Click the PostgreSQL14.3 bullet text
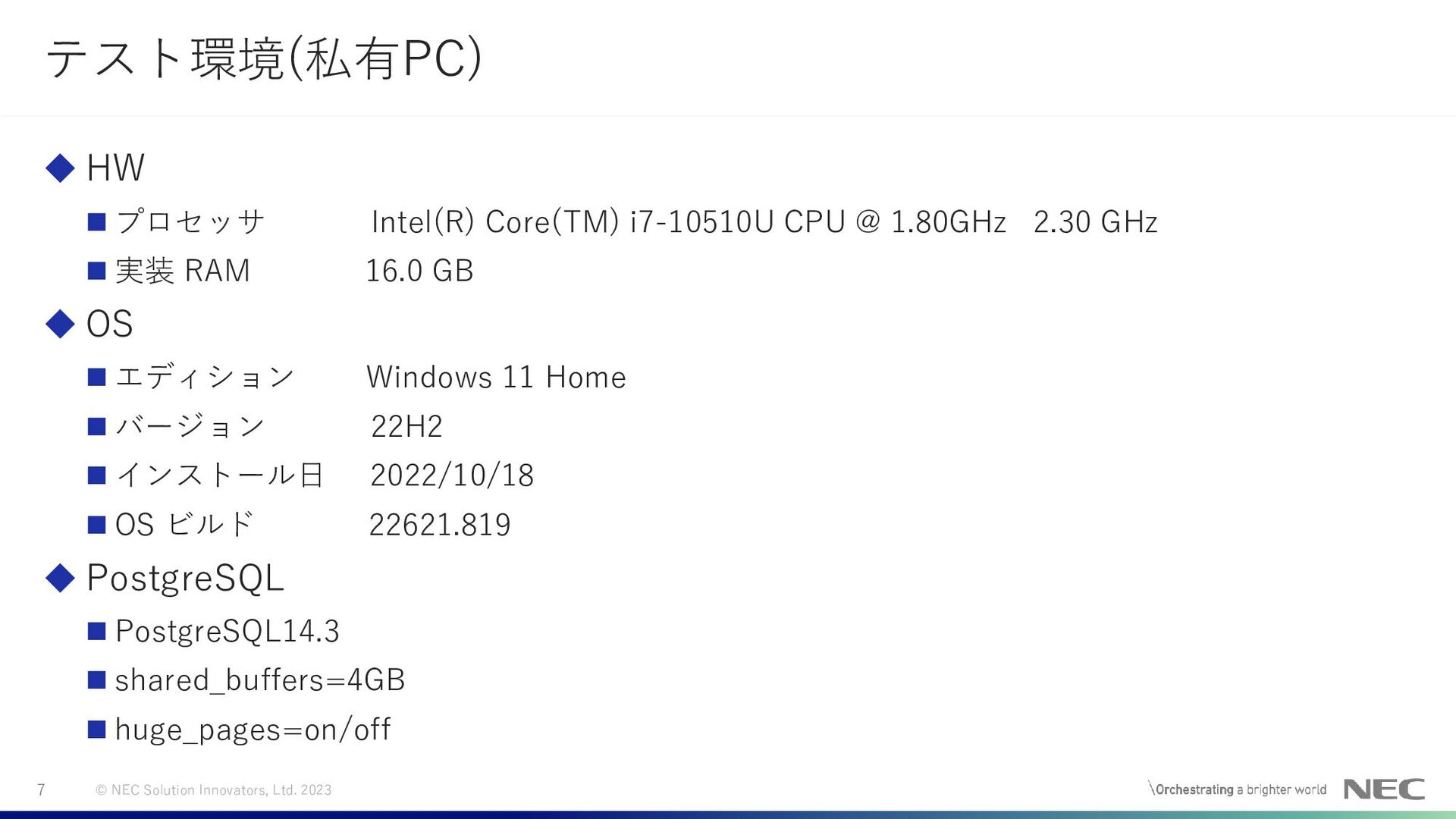 tap(227, 632)
